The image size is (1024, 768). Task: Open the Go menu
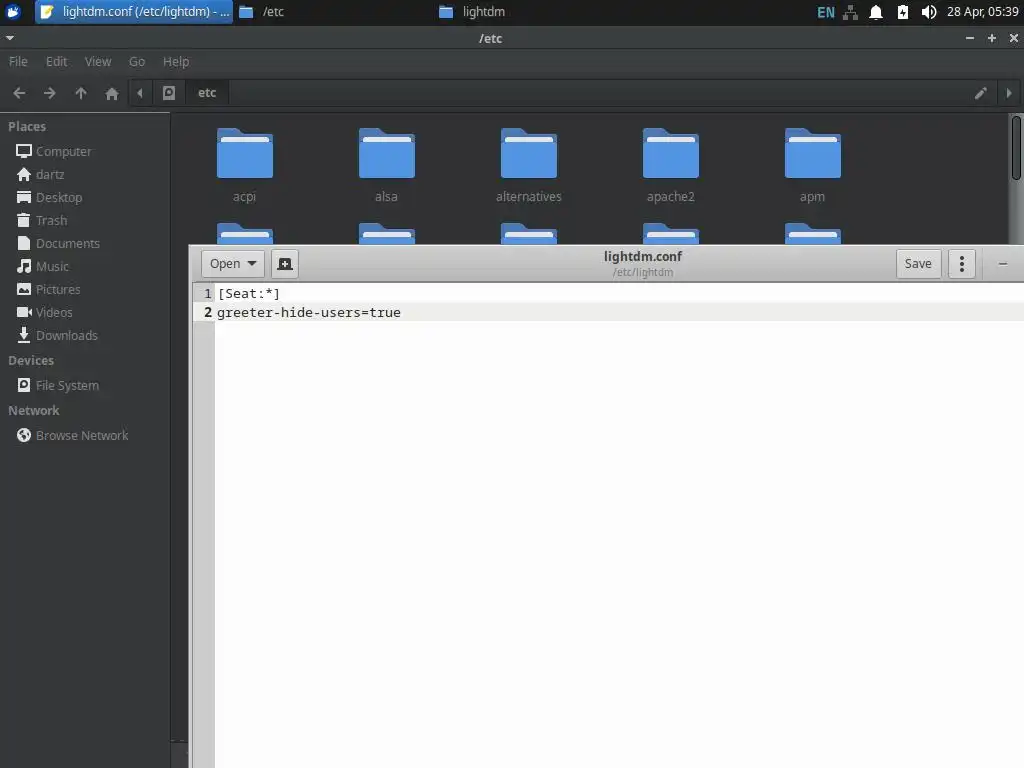click(136, 61)
